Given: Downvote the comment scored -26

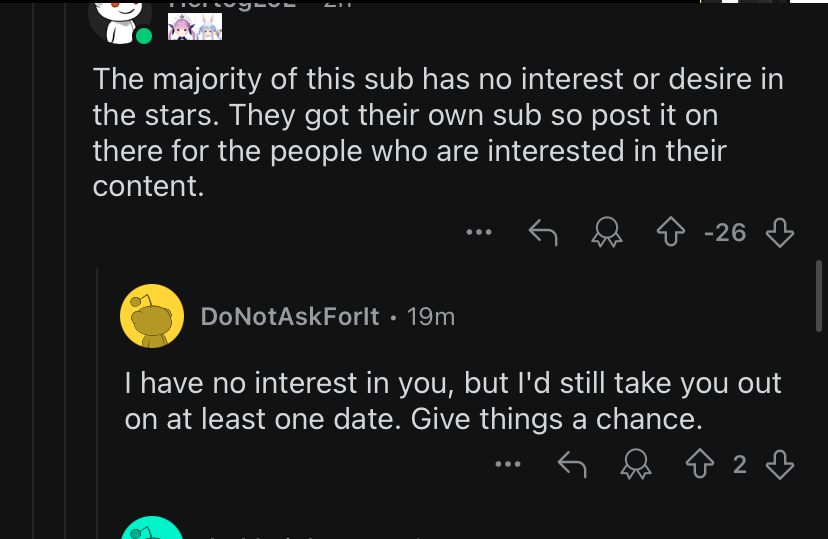Looking at the screenshot, I should (x=779, y=233).
